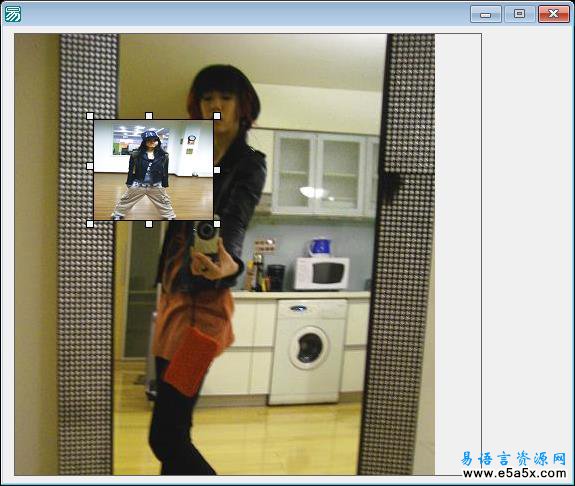Screen dimensions: 575x486
Task: Click the bottom-center selection handle
Action: (149, 224)
